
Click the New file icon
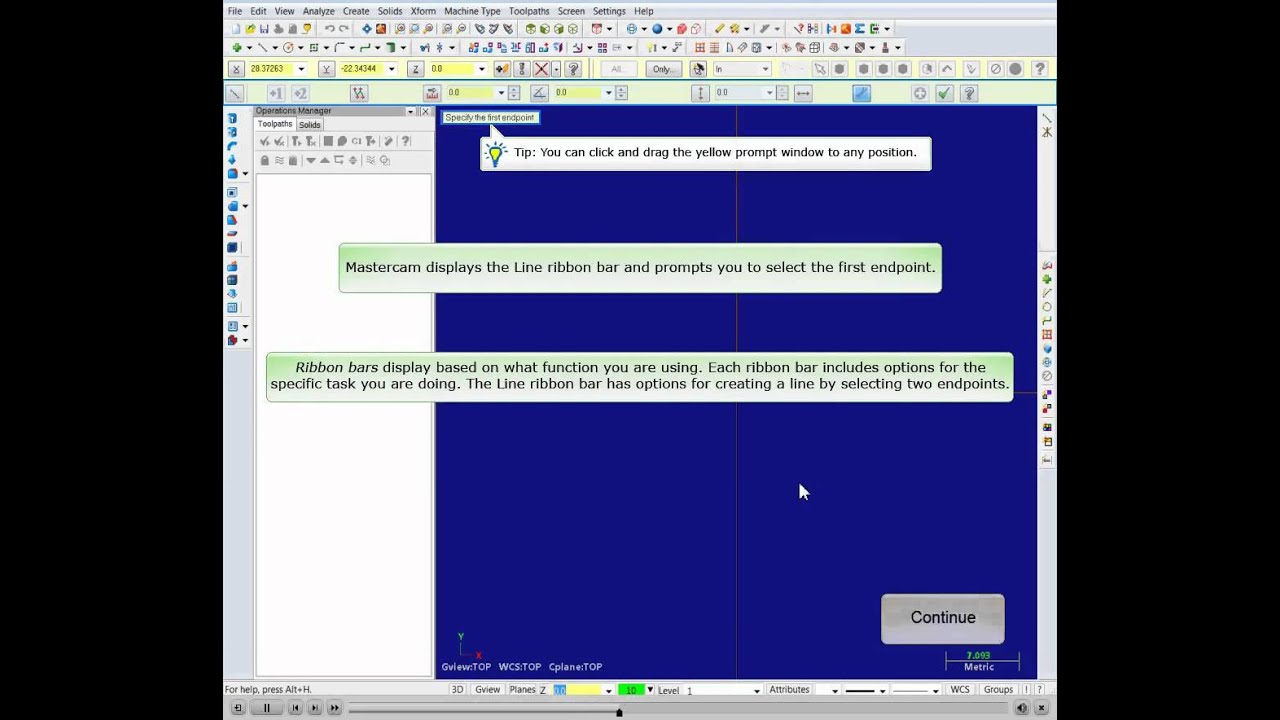tap(236, 29)
